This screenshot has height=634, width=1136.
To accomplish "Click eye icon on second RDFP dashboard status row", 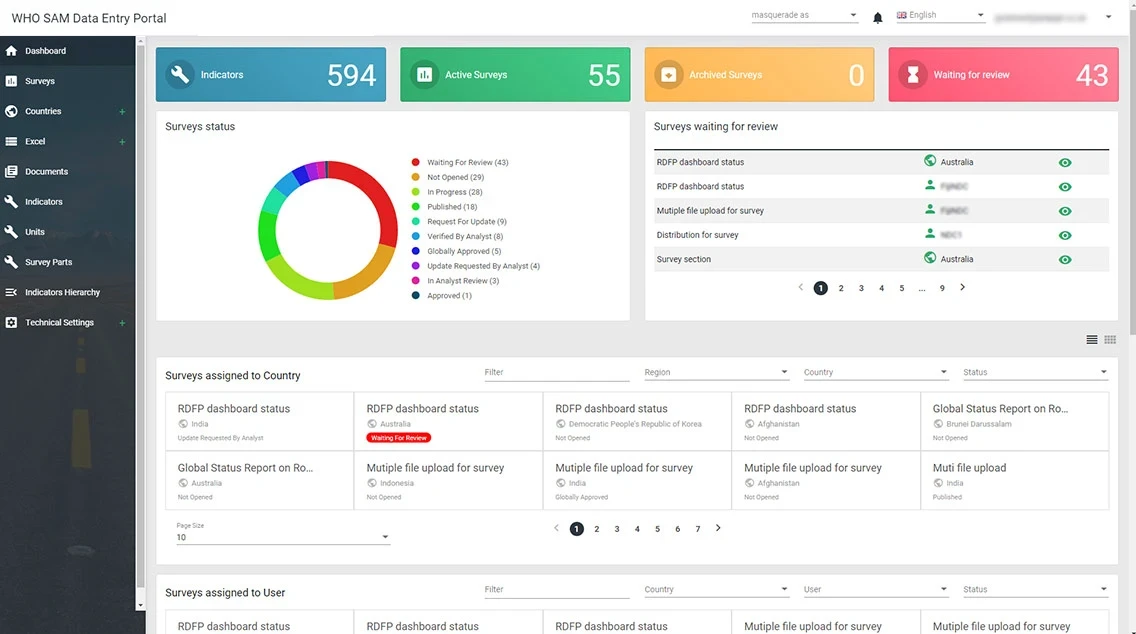I will (1064, 187).
